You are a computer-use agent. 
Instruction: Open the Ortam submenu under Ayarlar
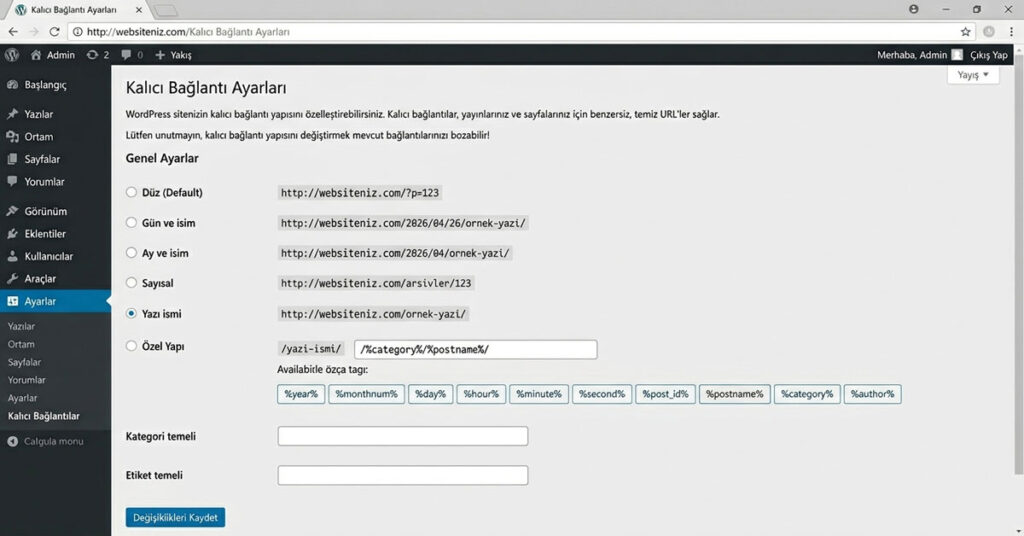(21, 344)
